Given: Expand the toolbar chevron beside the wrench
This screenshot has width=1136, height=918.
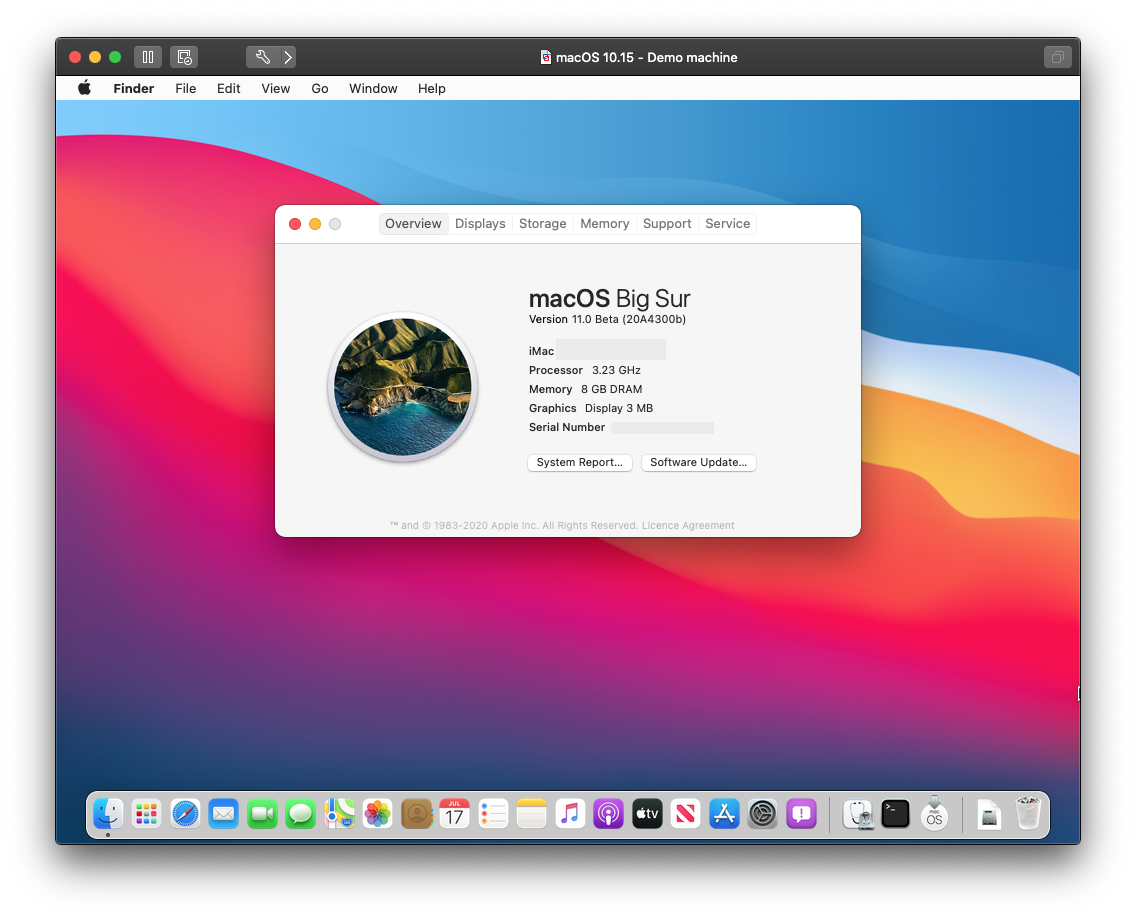Looking at the screenshot, I should point(288,57).
